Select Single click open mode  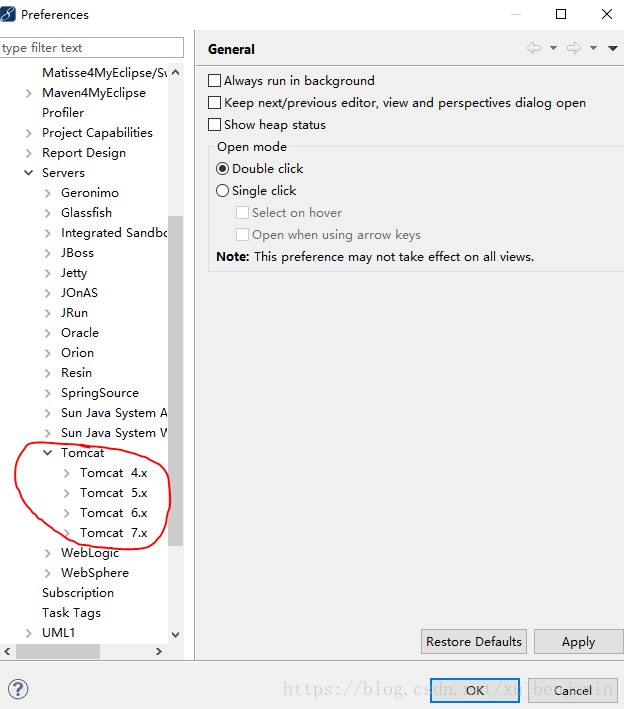click(x=222, y=190)
